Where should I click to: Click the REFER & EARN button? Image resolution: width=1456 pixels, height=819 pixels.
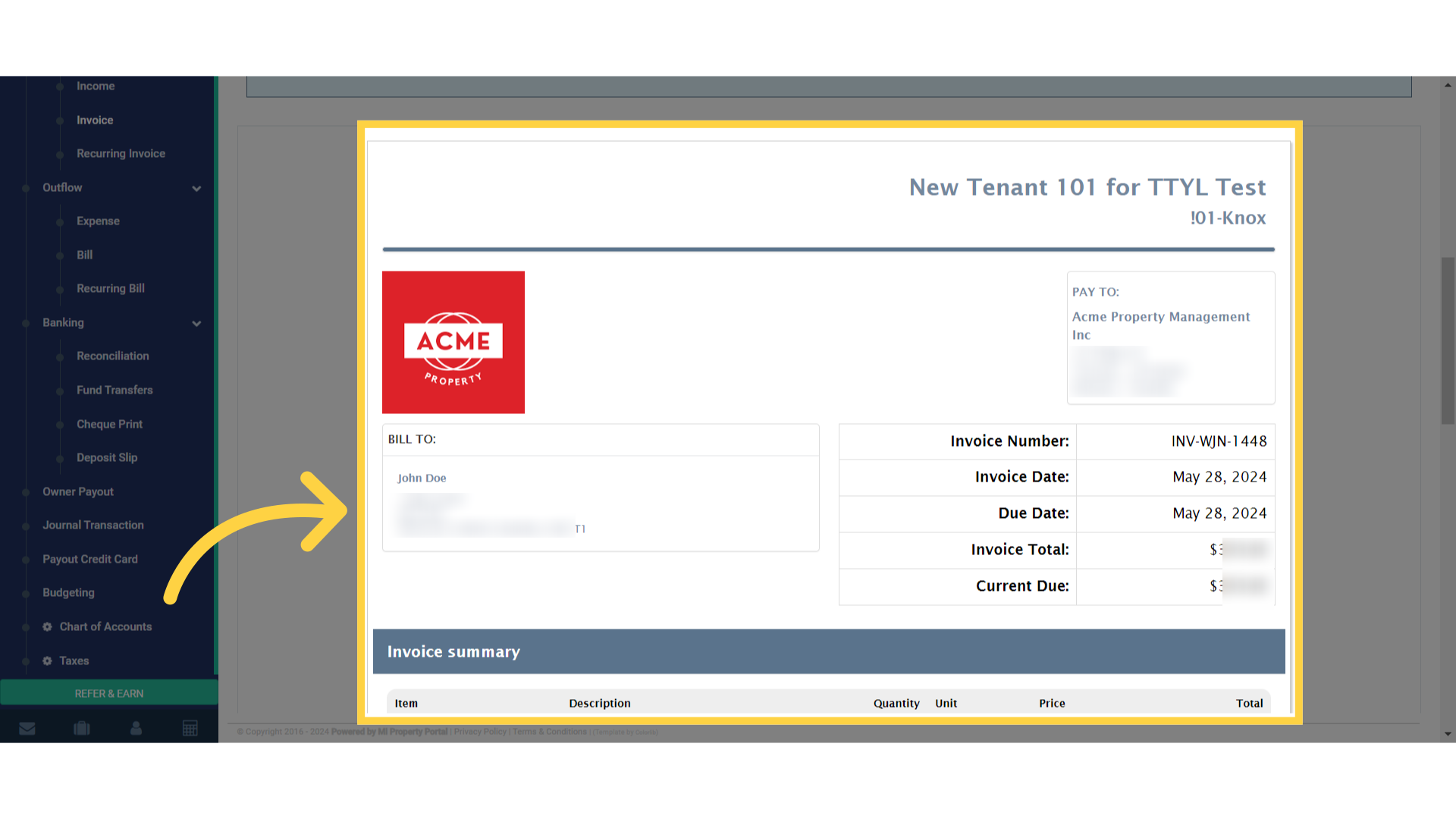pyautogui.click(x=108, y=692)
